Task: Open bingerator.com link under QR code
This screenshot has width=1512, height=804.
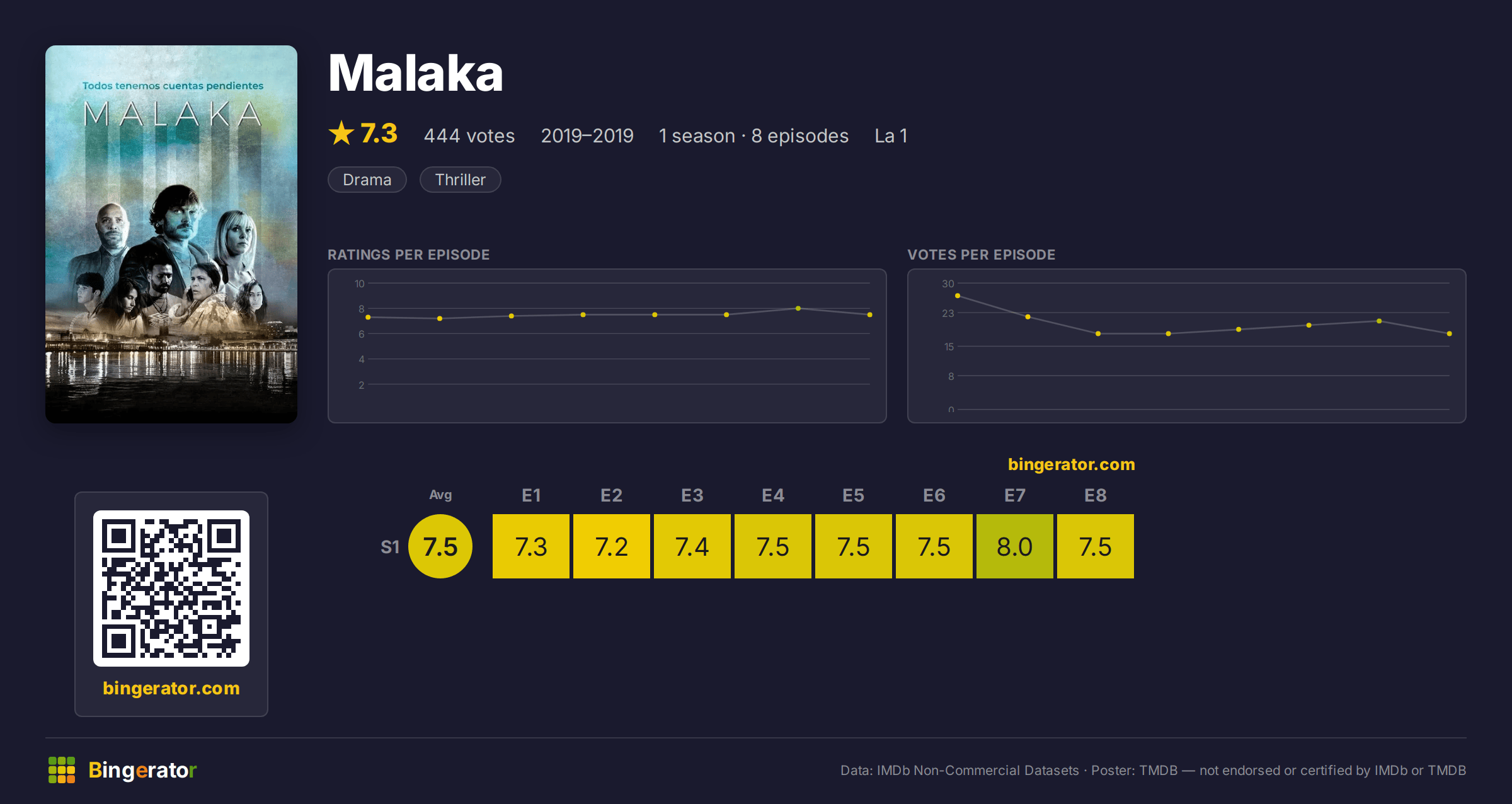Action: (171, 688)
